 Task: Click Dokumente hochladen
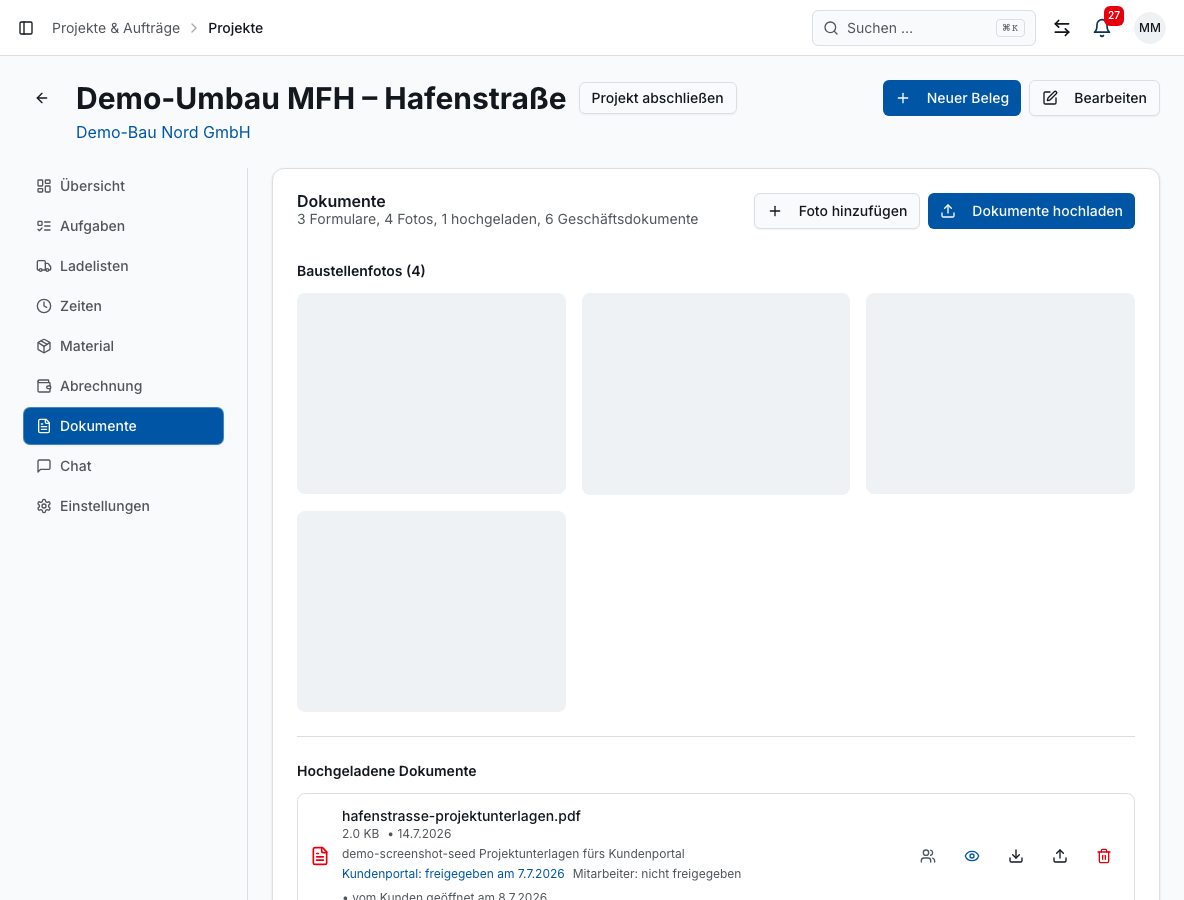tap(1031, 211)
